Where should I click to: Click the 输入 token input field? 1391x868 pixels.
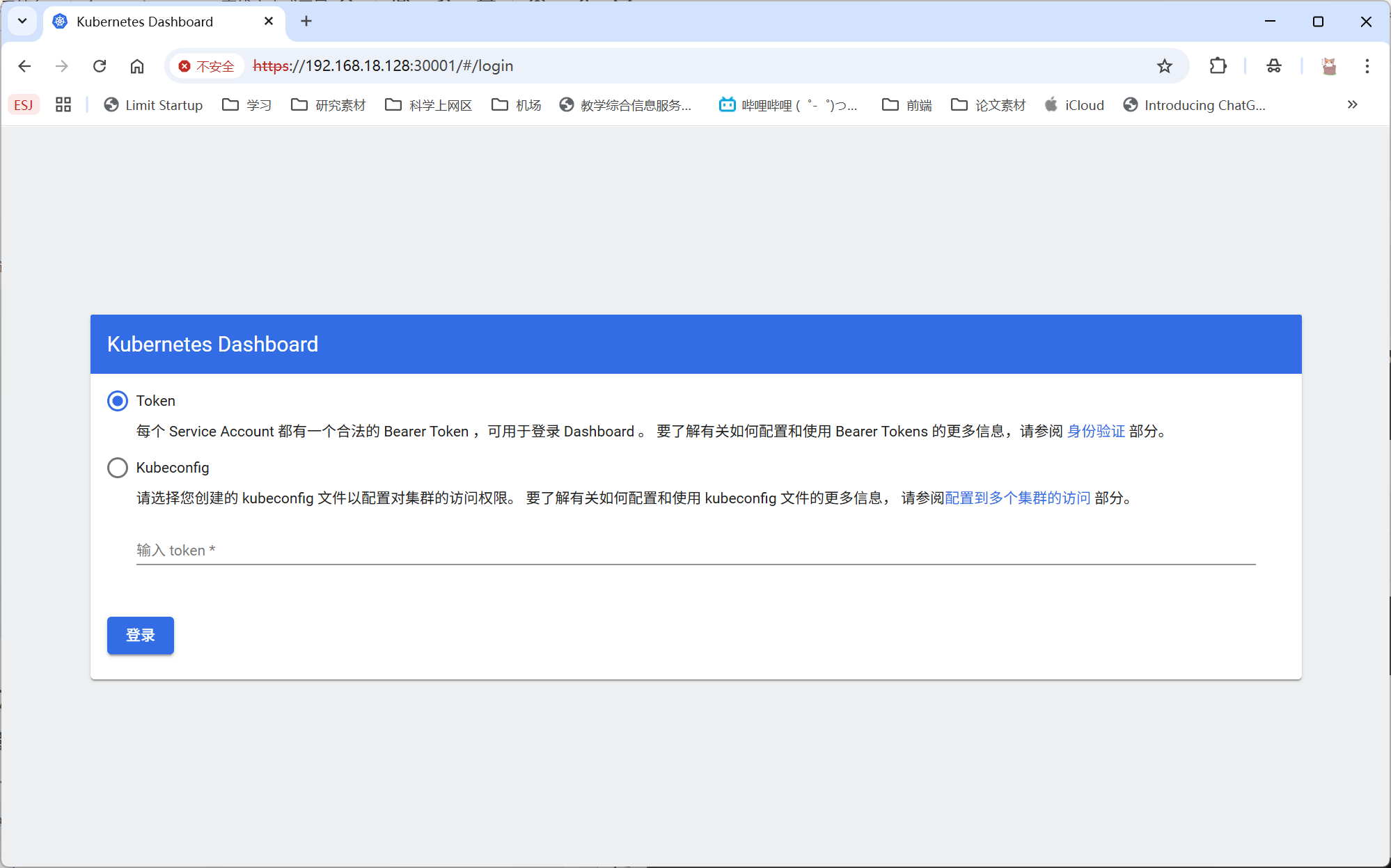[695, 551]
